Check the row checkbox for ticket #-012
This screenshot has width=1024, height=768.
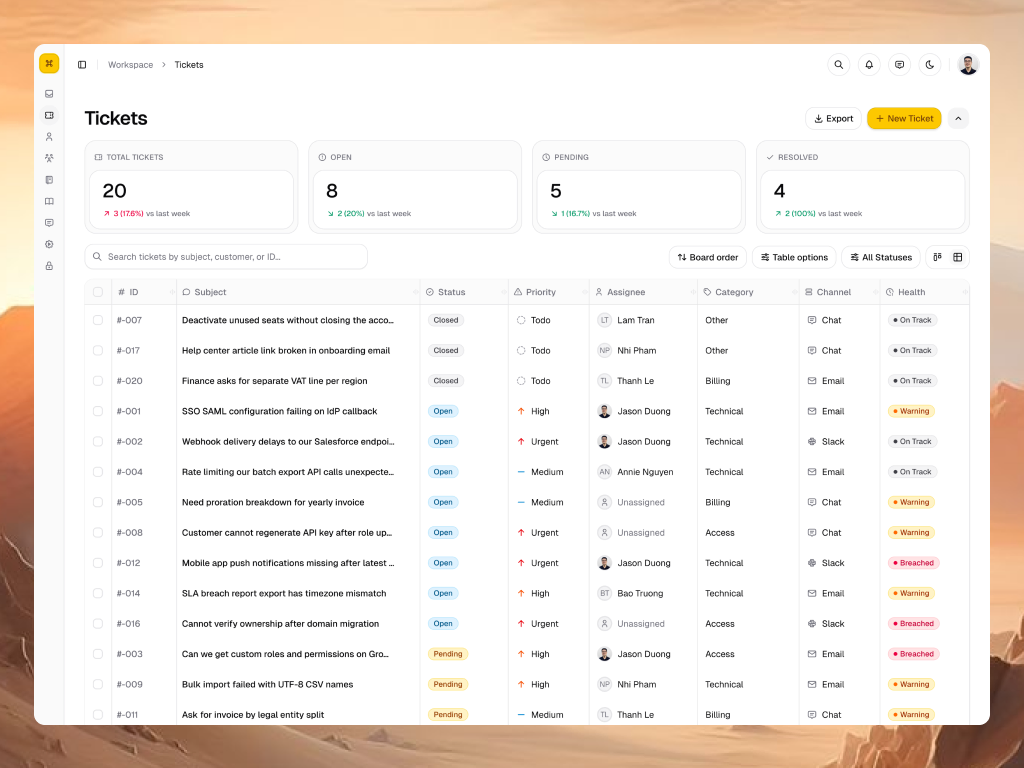98,563
